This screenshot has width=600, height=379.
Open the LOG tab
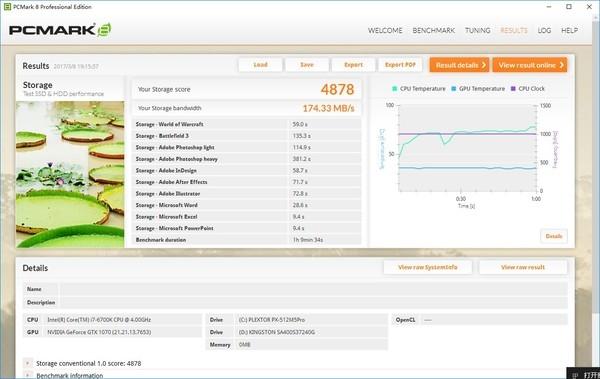[x=544, y=30]
